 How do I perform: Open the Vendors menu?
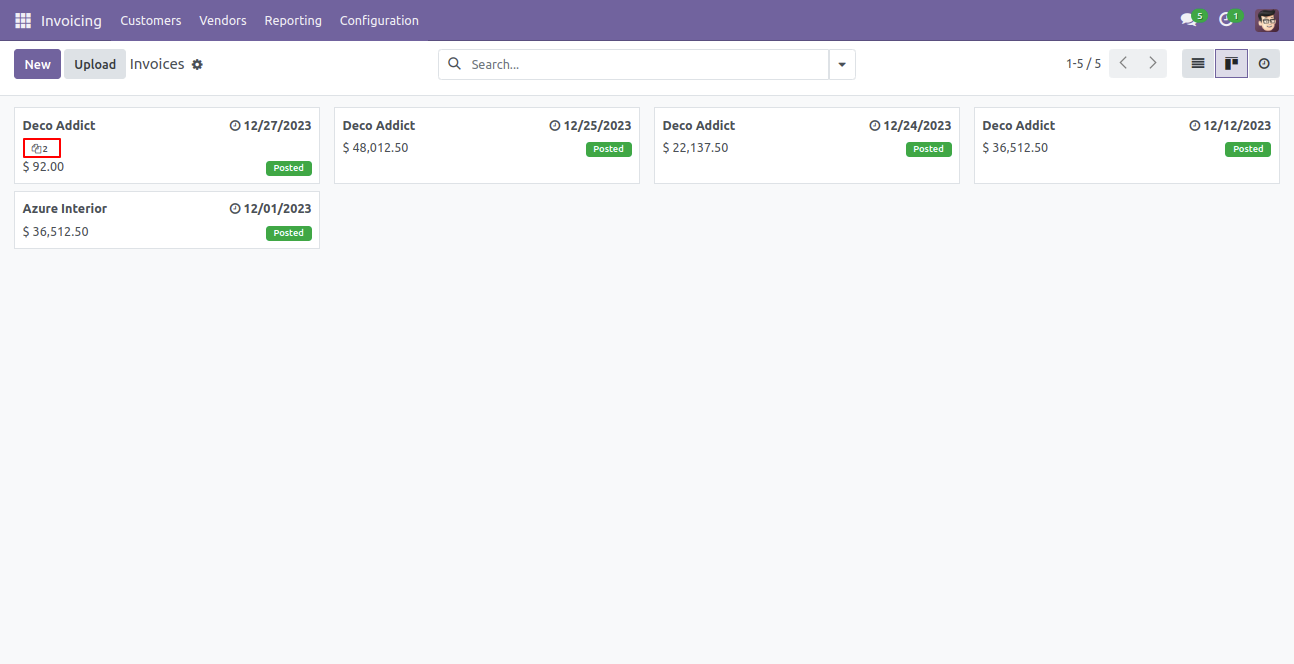(x=223, y=20)
